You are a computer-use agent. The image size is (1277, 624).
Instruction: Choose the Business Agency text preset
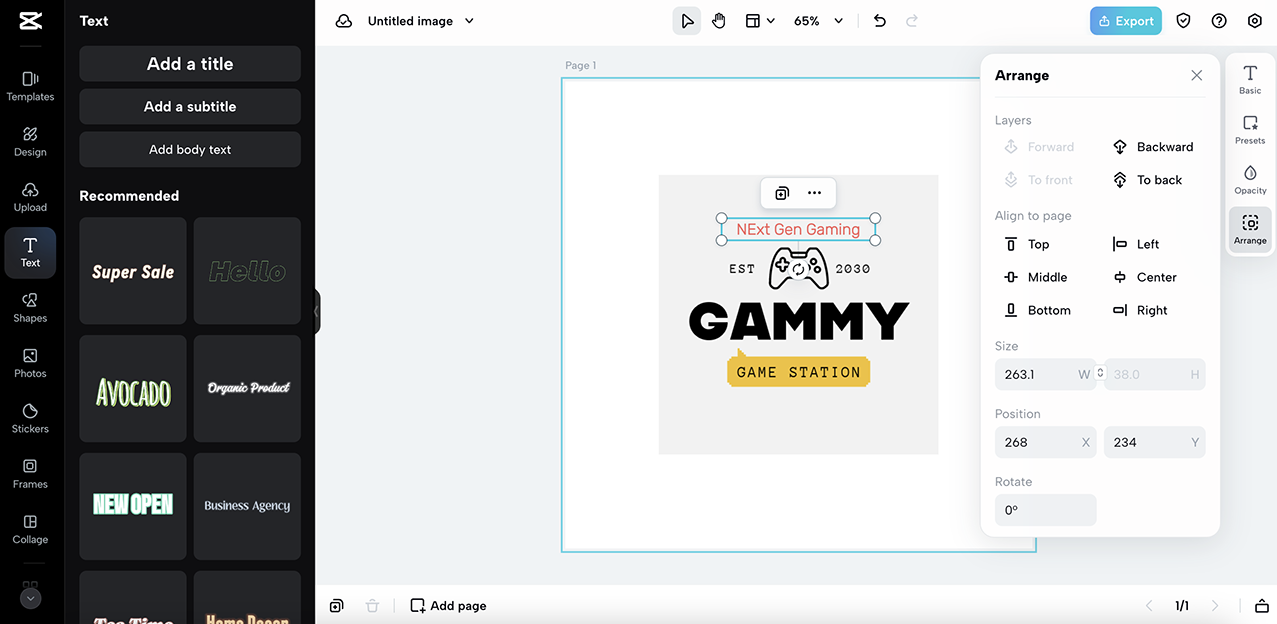coord(247,507)
